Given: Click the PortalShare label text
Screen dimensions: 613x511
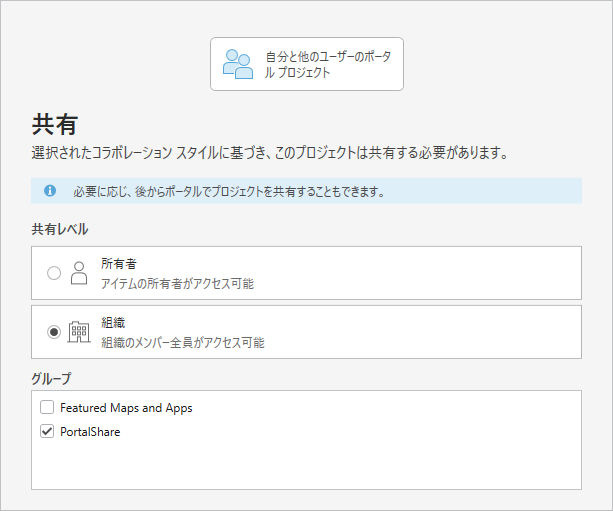Looking at the screenshot, I should (x=90, y=432).
